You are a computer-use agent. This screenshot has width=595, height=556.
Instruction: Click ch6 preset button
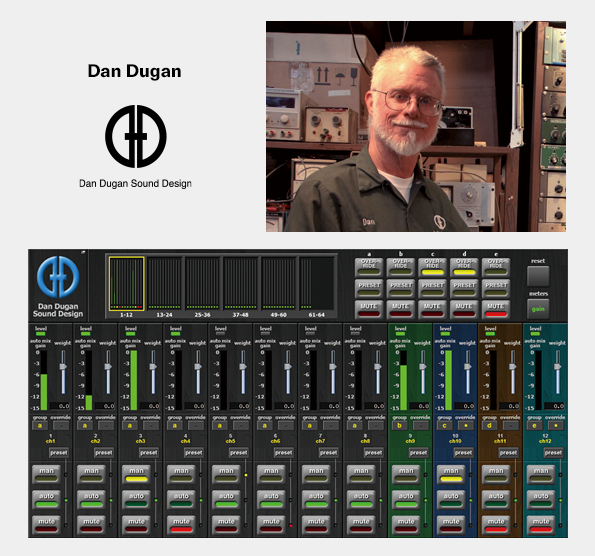point(283,452)
